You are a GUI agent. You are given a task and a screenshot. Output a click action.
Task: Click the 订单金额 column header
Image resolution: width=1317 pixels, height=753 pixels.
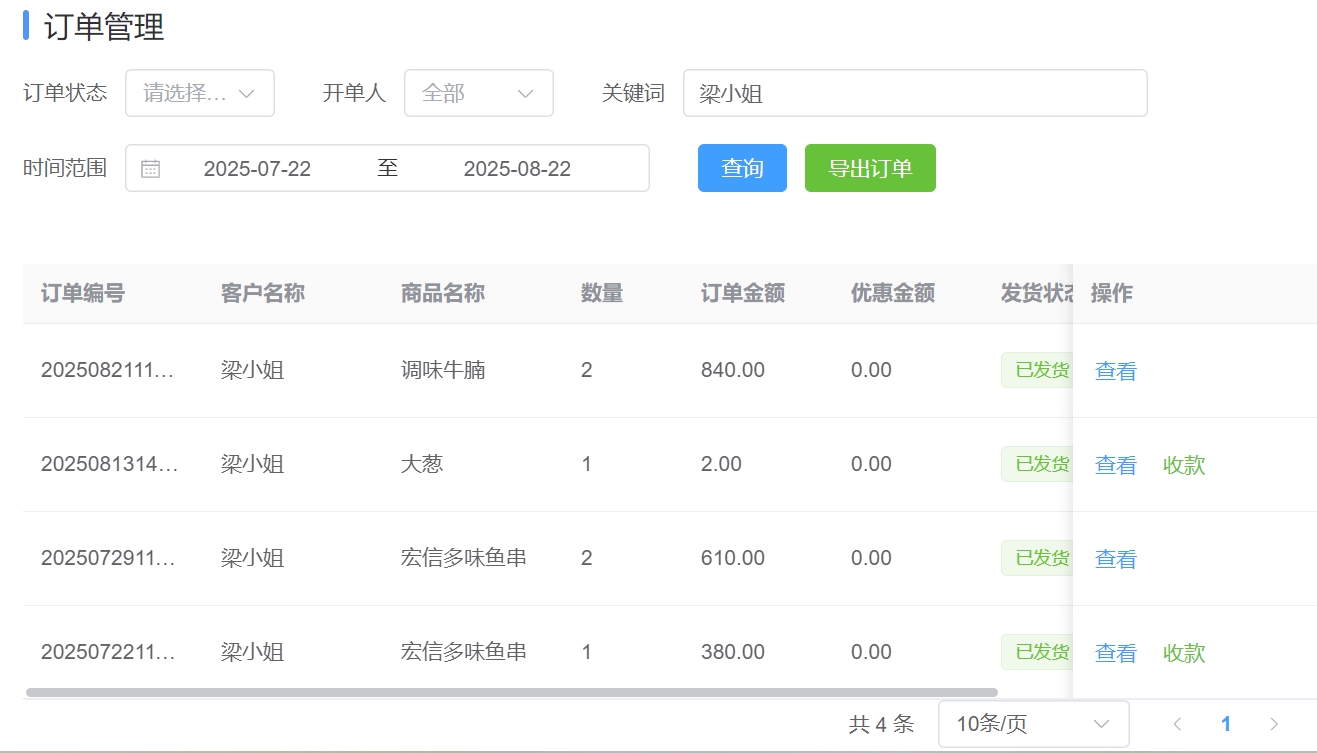coord(742,293)
